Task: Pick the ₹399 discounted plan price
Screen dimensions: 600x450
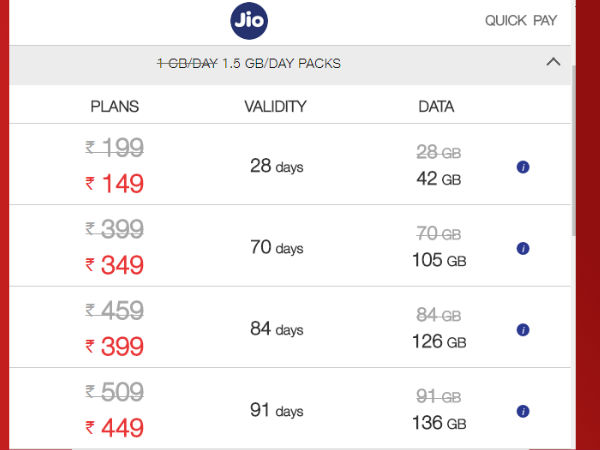Action: 115,347
